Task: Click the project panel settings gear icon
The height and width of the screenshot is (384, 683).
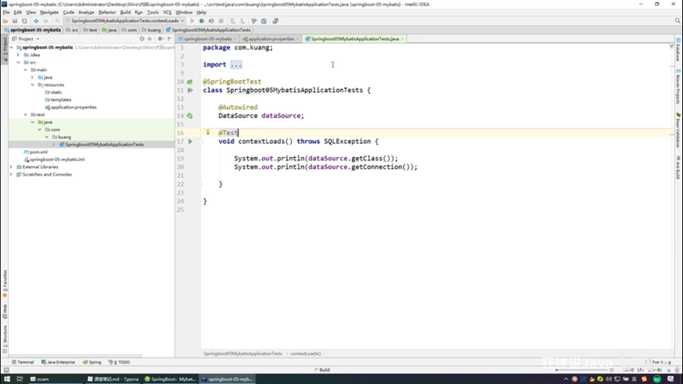Action: pos(160,39)
